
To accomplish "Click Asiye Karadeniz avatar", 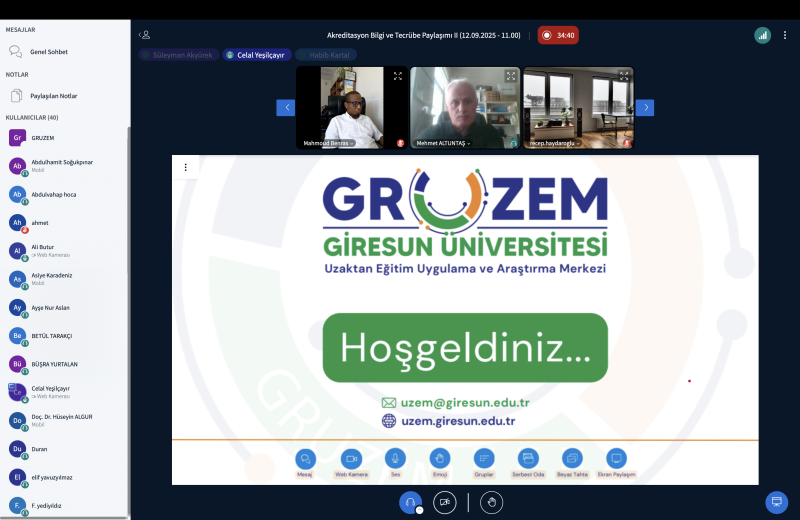I will (x=17, y=279).
